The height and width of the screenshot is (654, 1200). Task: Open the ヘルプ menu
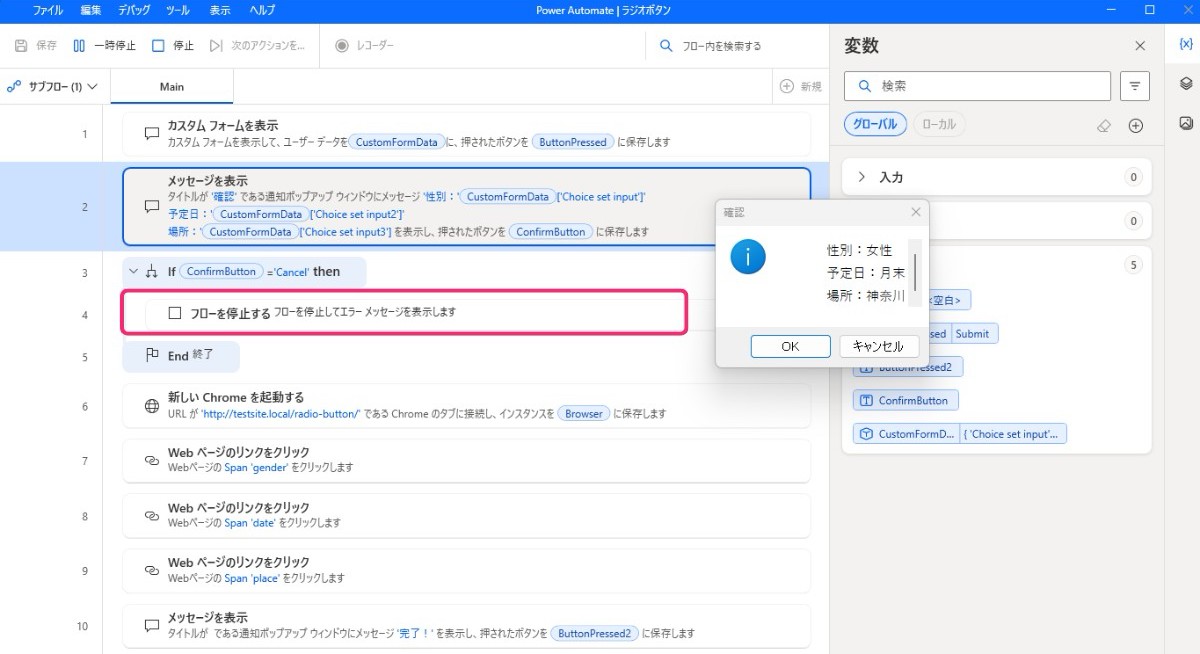tap(262, 10)
